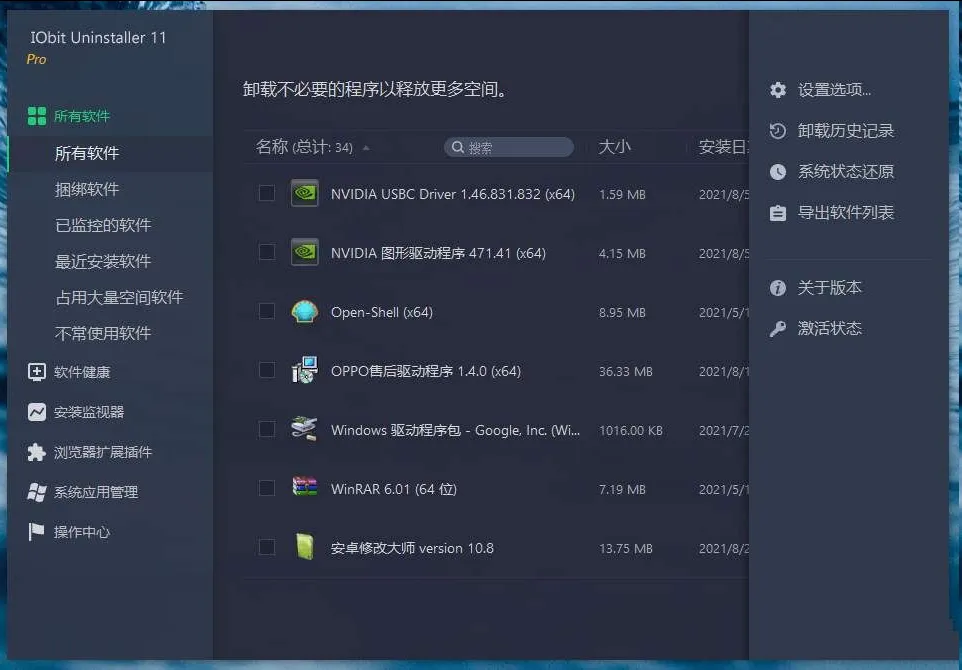Show 最近安装软件
Image resolution: width=962 pixels, height=670 pixels.
tap(103, 261)
